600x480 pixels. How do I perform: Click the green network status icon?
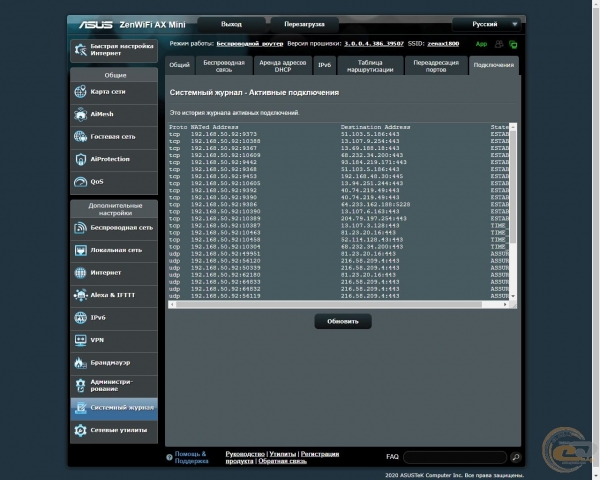click(513, 44)
